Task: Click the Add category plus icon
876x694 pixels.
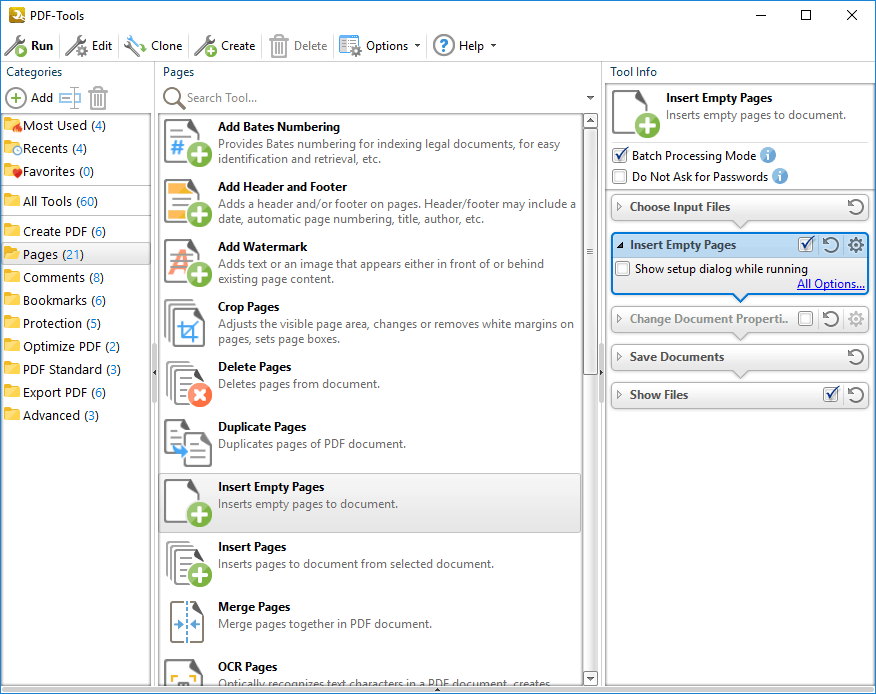Action: [x=17, y=98]
